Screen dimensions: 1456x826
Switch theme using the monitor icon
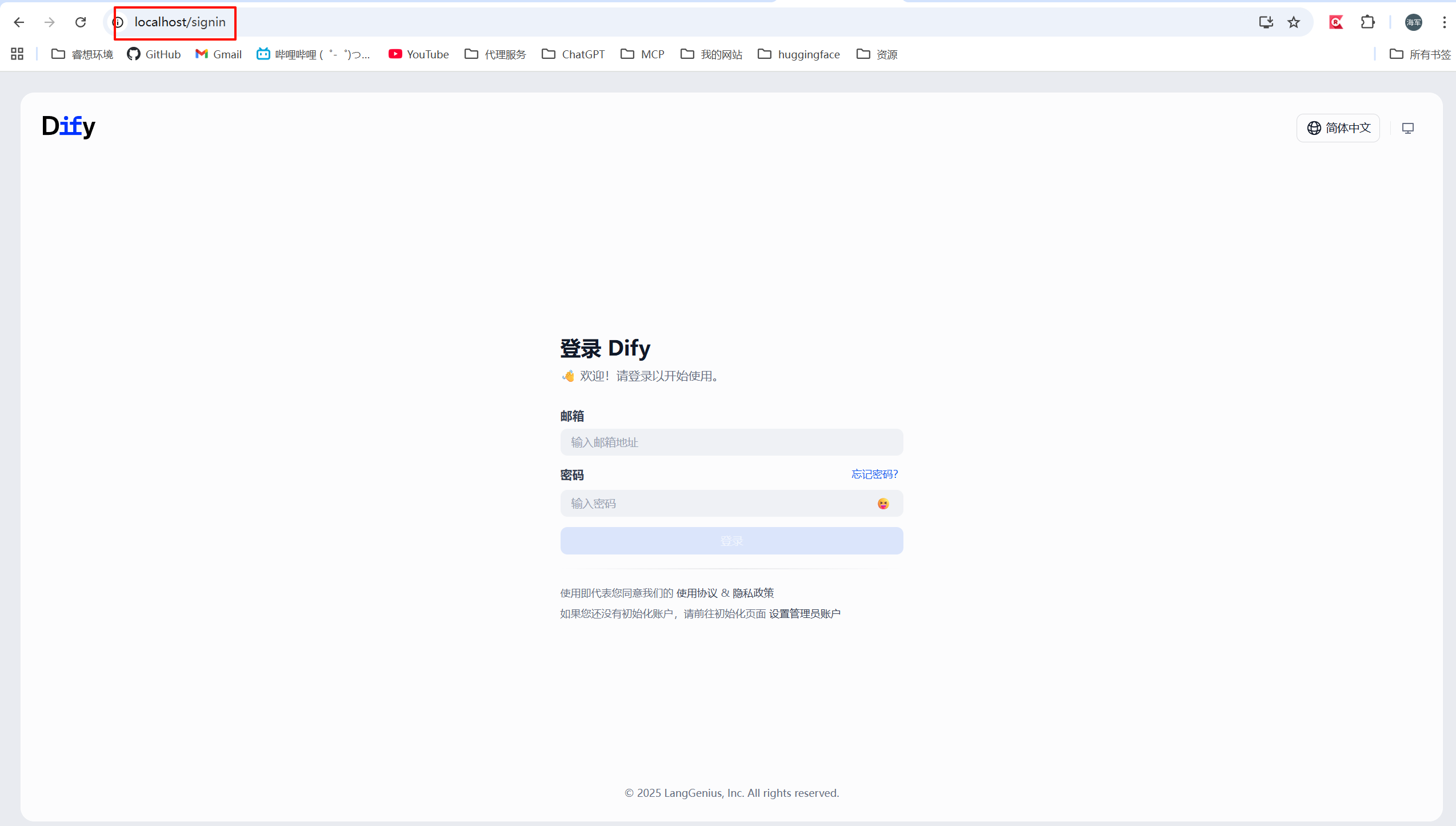[x=1408, y=128]
